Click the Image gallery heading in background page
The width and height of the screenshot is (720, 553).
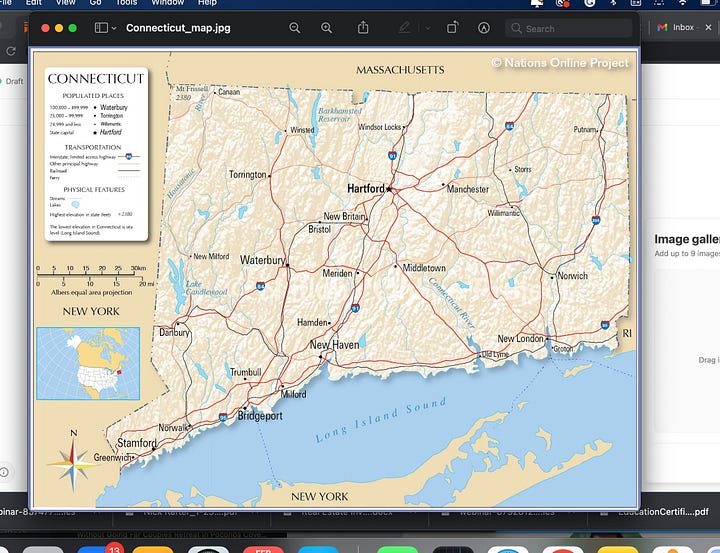pyautogui.click(x=687, y=239)
